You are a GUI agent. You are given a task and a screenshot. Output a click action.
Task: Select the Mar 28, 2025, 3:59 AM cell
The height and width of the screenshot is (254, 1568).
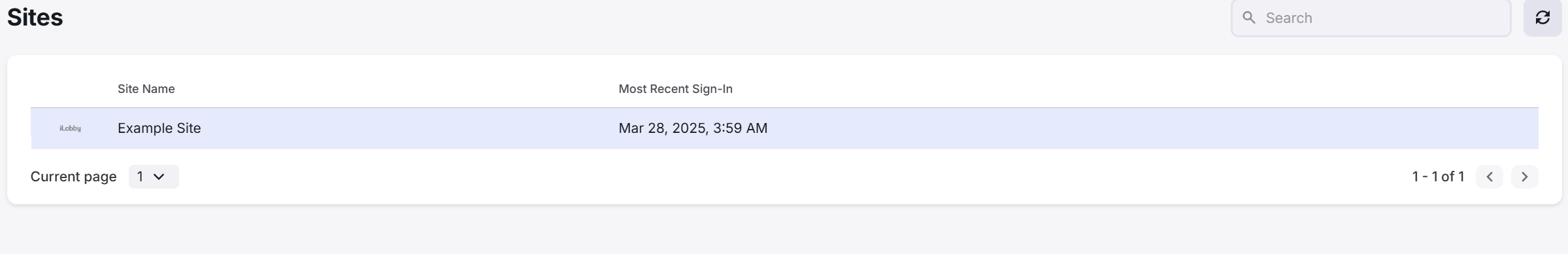click(x=693, y=128)
